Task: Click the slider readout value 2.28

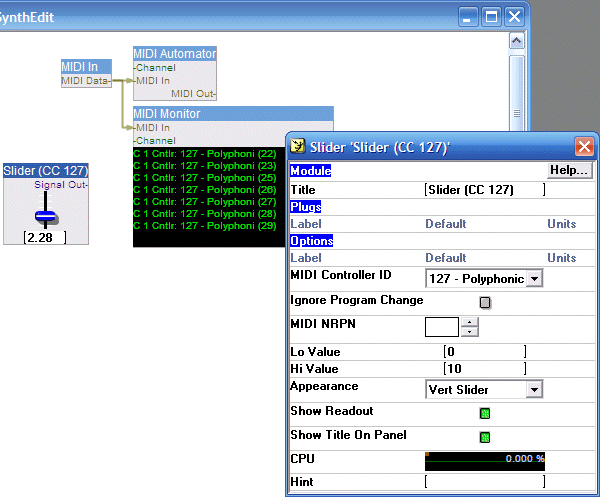Action: point(45,238)
